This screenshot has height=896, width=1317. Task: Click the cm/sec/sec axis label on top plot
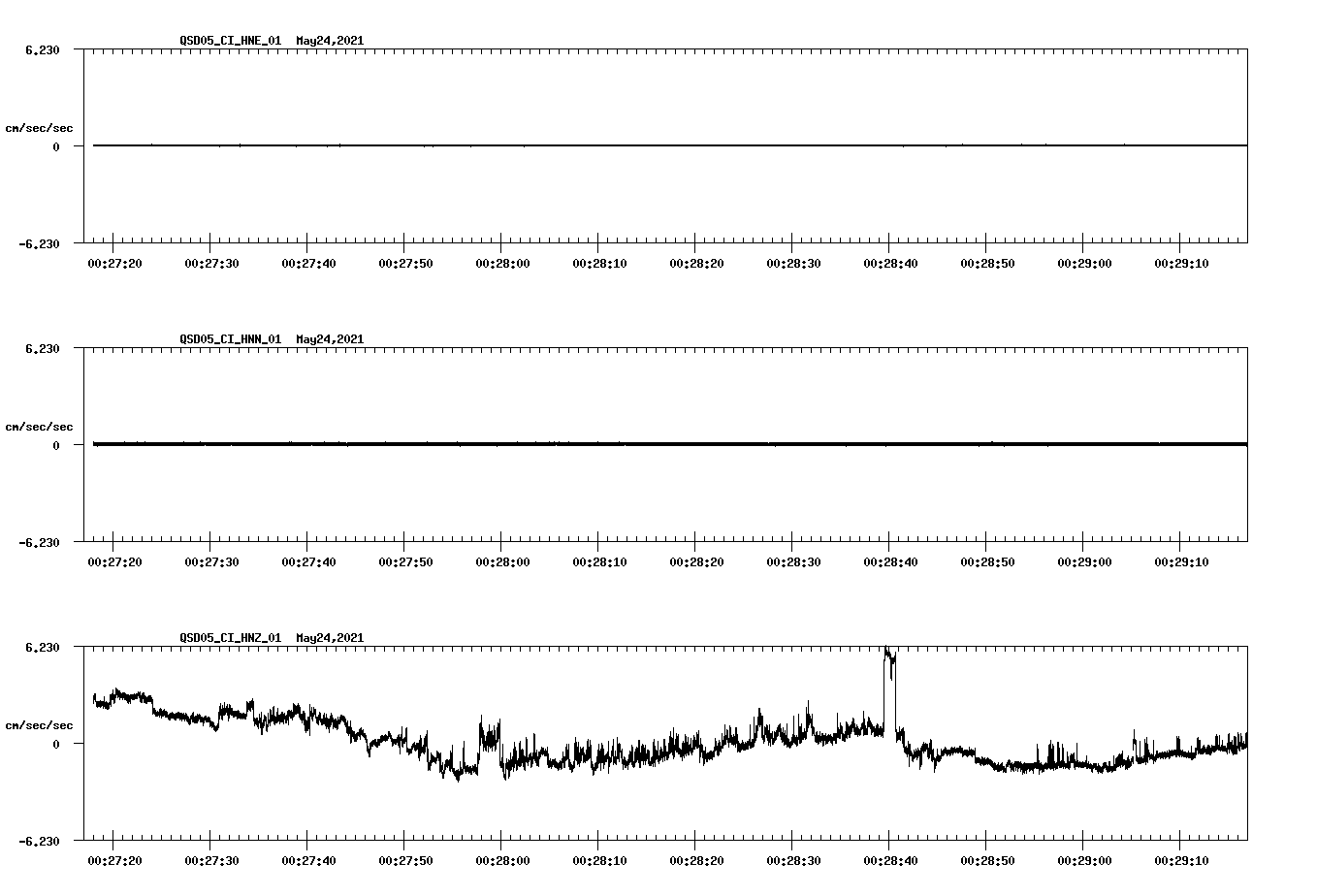[x=39, y=127]
